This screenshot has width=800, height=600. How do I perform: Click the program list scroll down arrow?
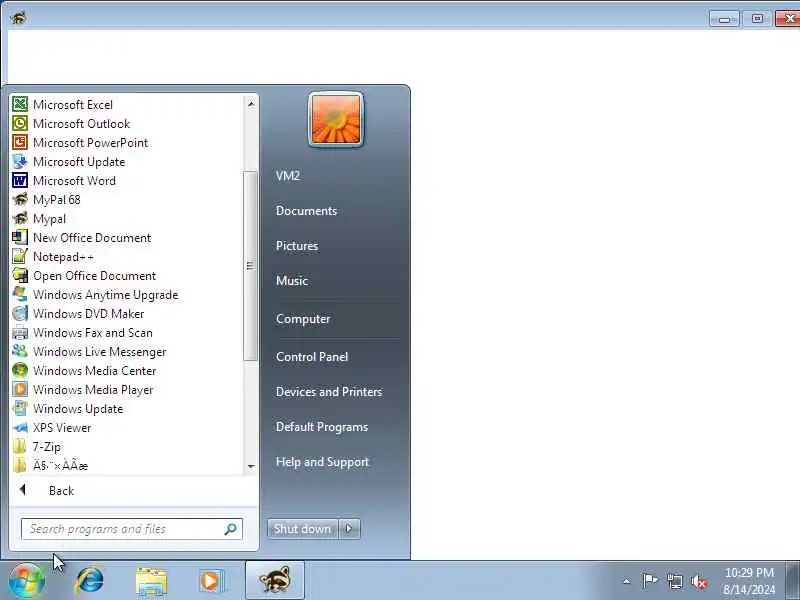(x=251, y=466)
